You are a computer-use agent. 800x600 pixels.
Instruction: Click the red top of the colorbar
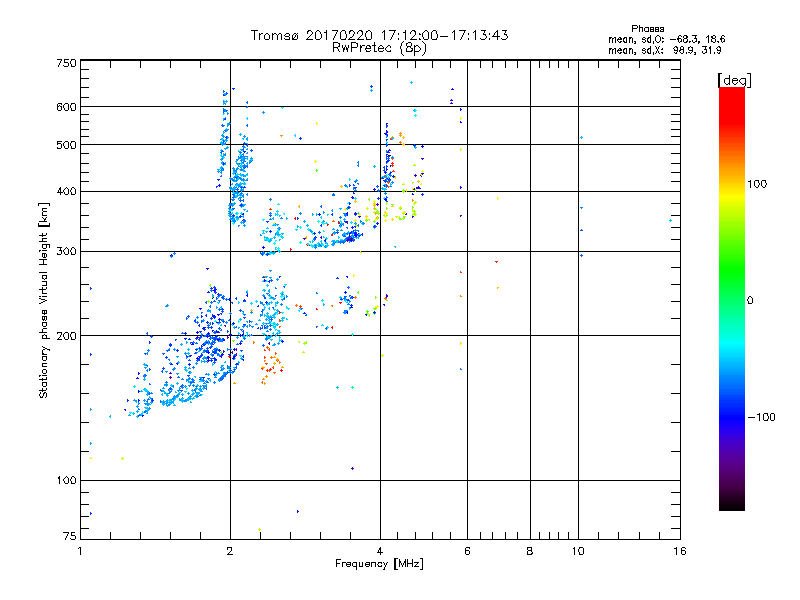[731, 93]
